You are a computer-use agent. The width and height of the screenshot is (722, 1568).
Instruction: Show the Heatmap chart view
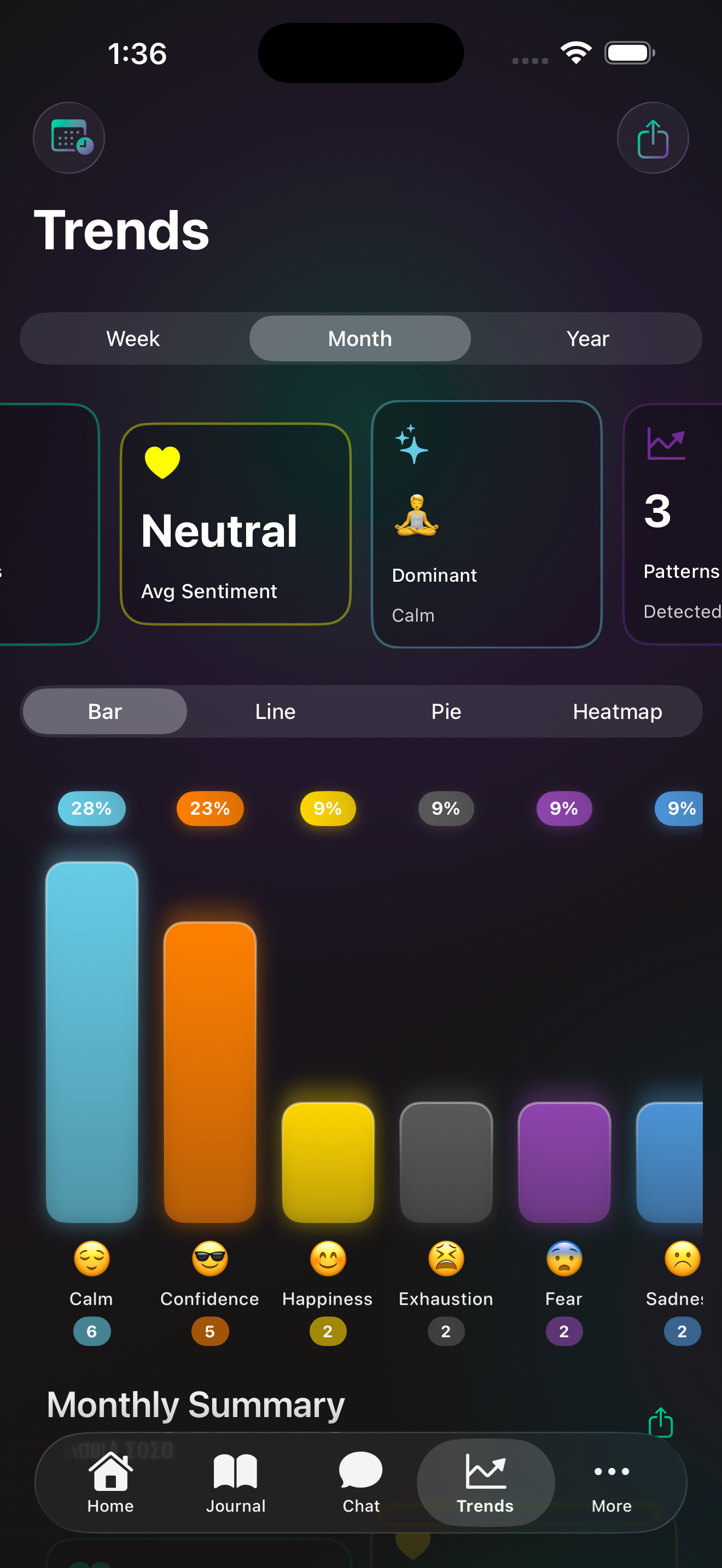(618, 711)
